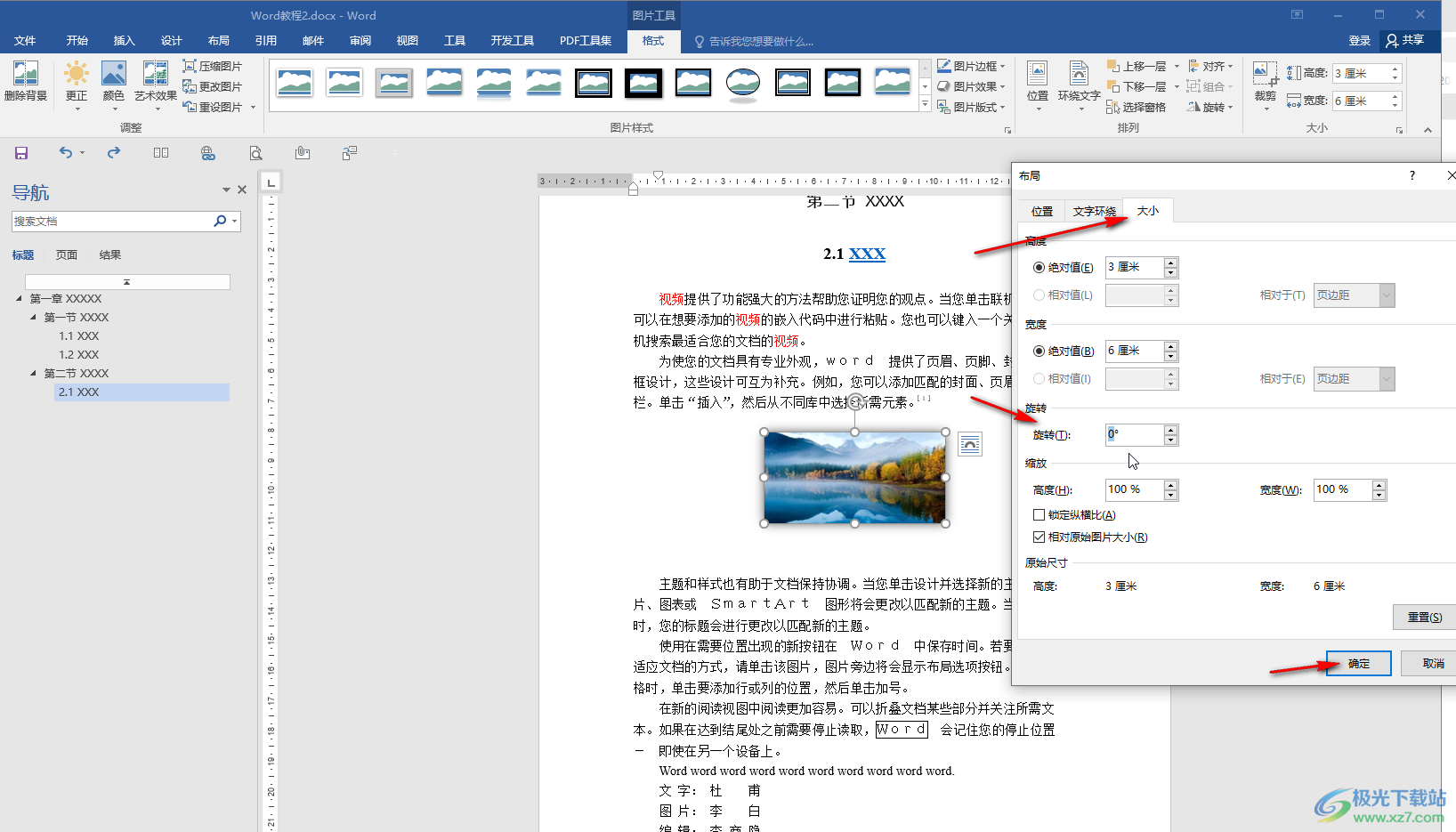Open the Align (对齐) menu
The image size is (1456, 832).
(1210, 66)
